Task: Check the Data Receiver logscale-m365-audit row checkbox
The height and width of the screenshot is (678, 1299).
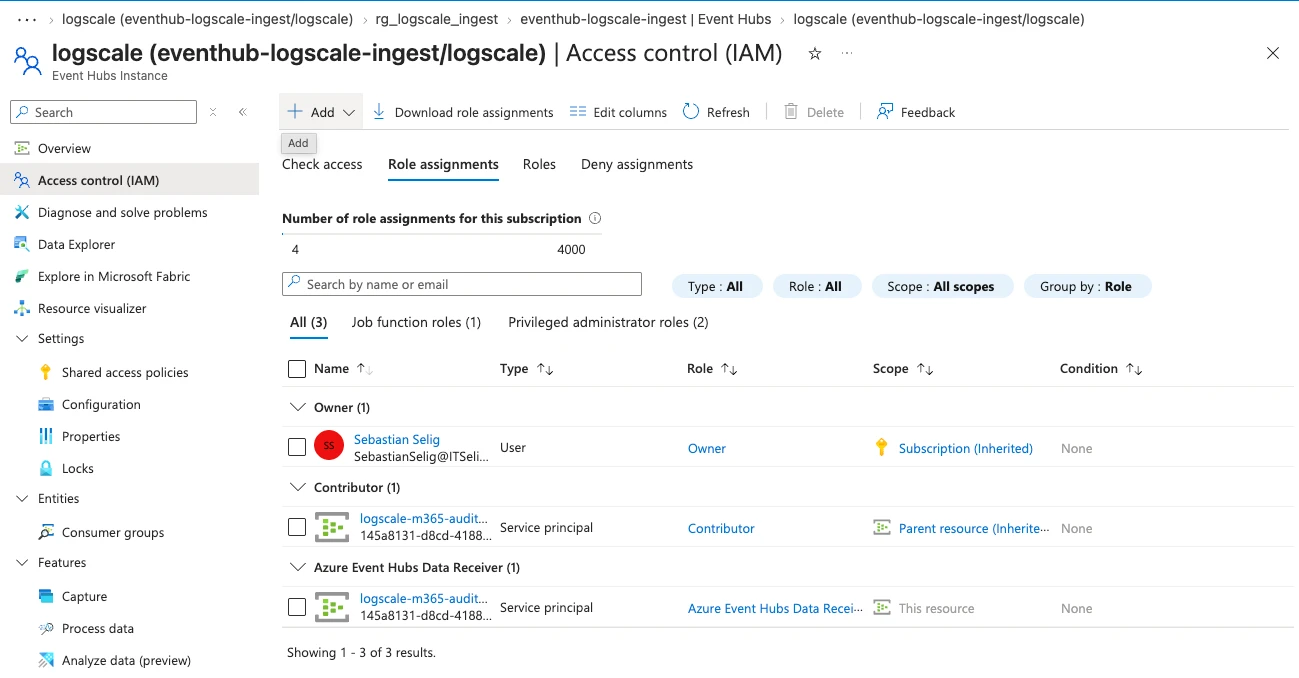Action: point(297,607)
